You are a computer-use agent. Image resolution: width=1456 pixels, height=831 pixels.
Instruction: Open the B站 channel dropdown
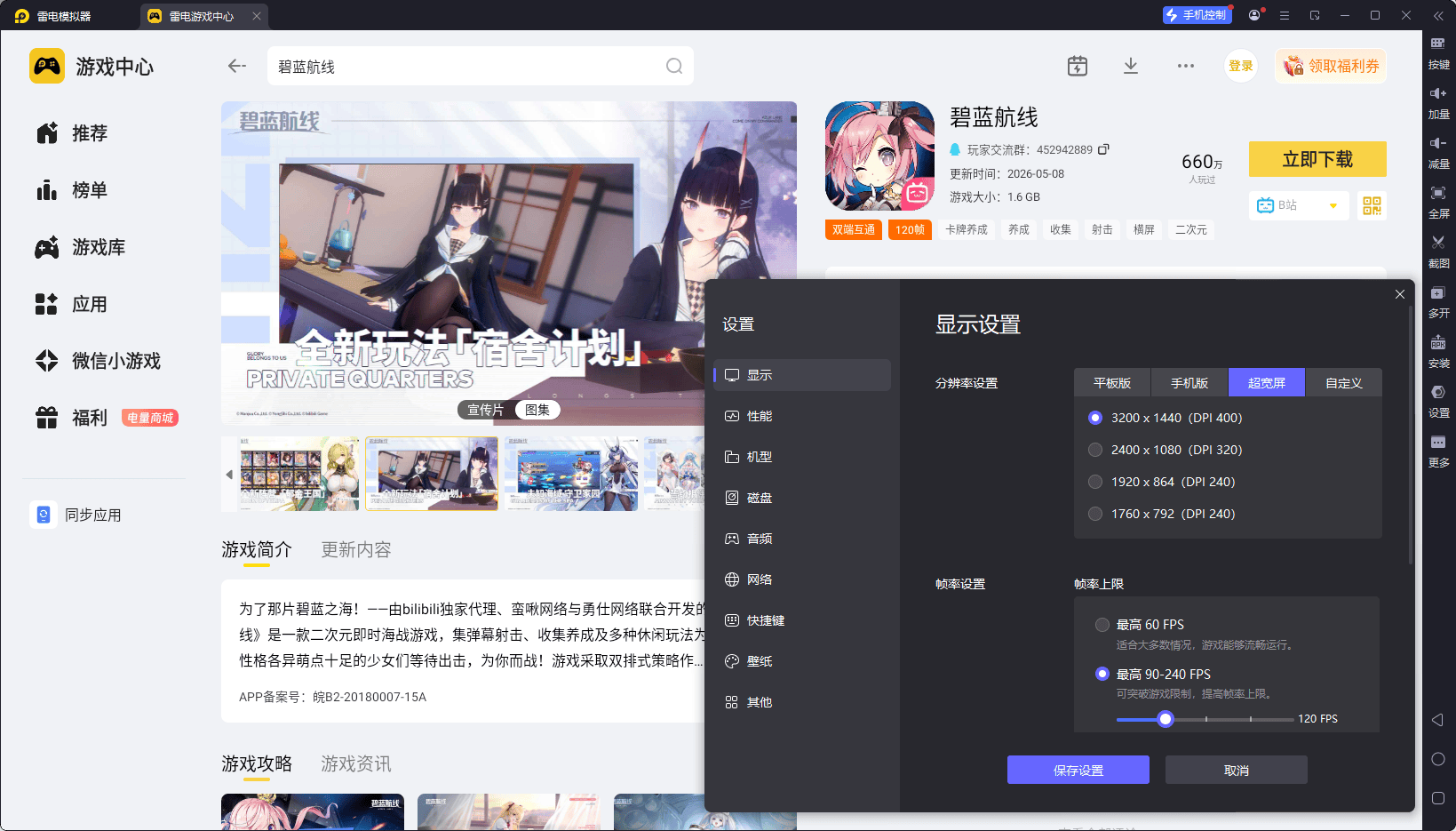coord(1299,205)
